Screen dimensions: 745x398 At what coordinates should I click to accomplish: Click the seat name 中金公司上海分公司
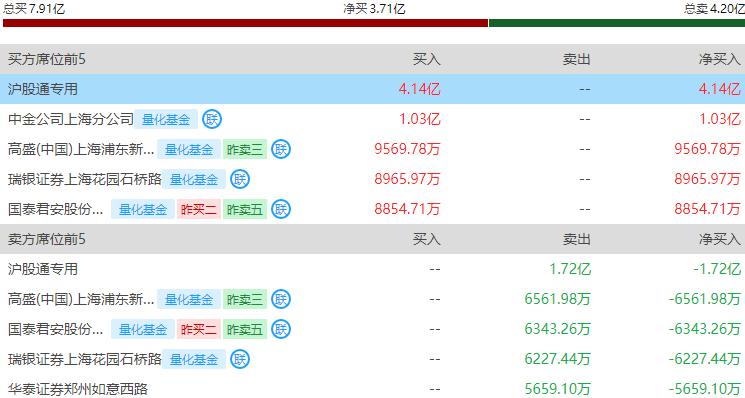[x=71, y=119]
